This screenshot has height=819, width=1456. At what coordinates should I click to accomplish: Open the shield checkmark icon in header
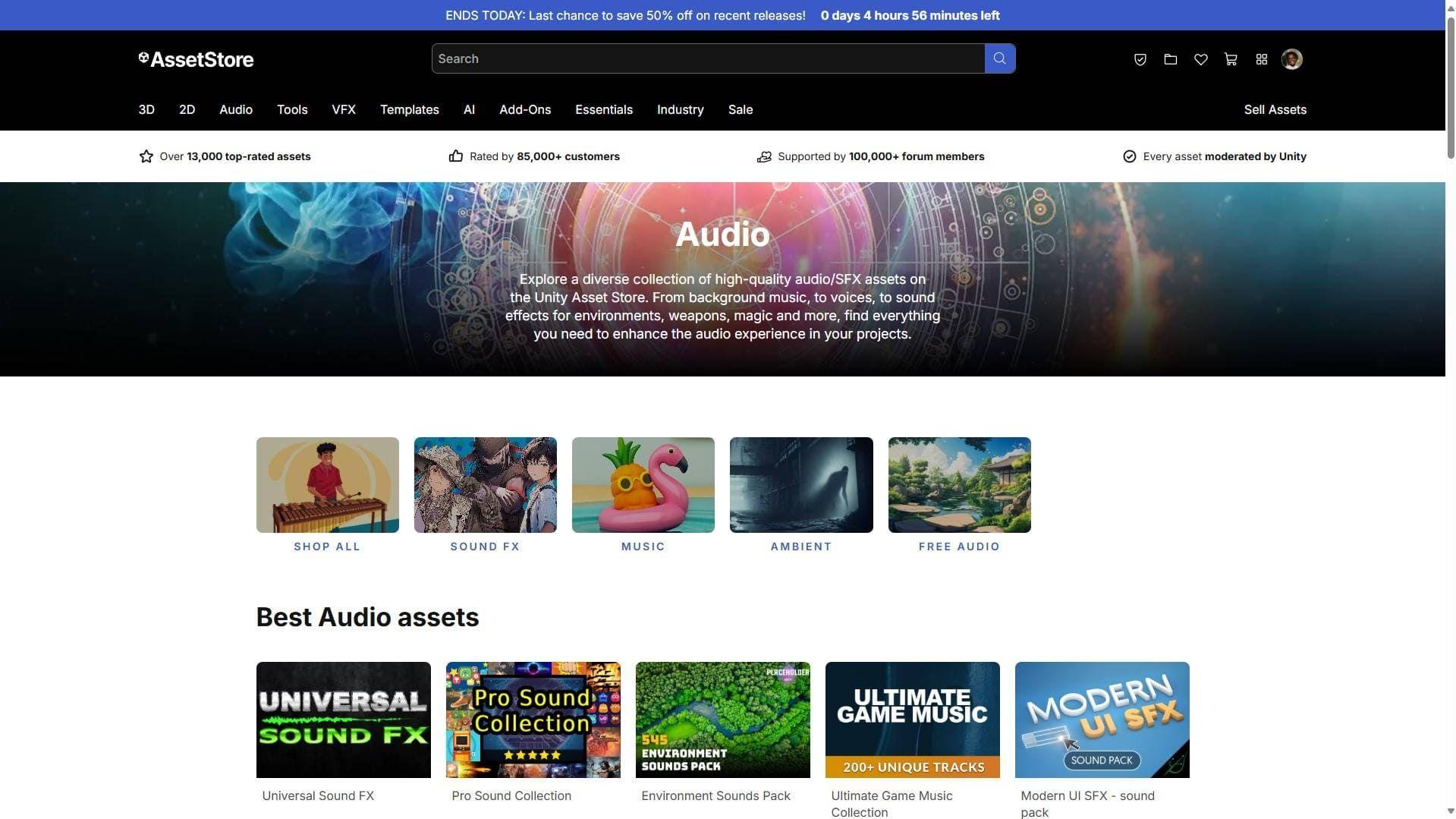coord(1140,59)
